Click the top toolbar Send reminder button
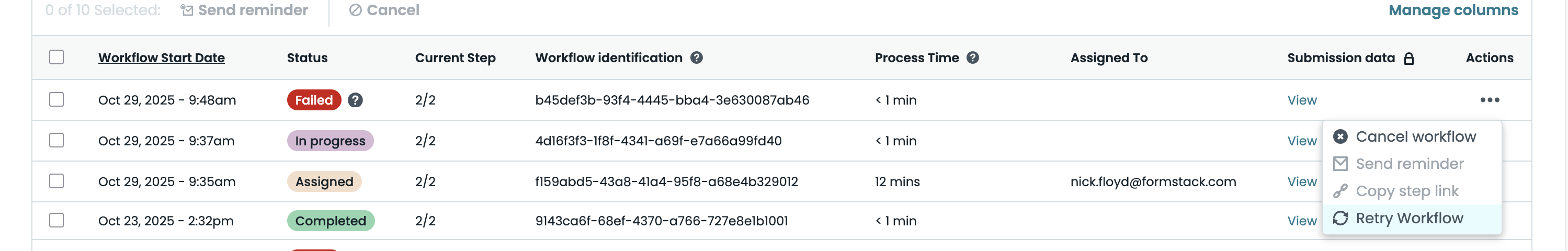The width and height of the screenshot is (1568, 251). point(245,10)
